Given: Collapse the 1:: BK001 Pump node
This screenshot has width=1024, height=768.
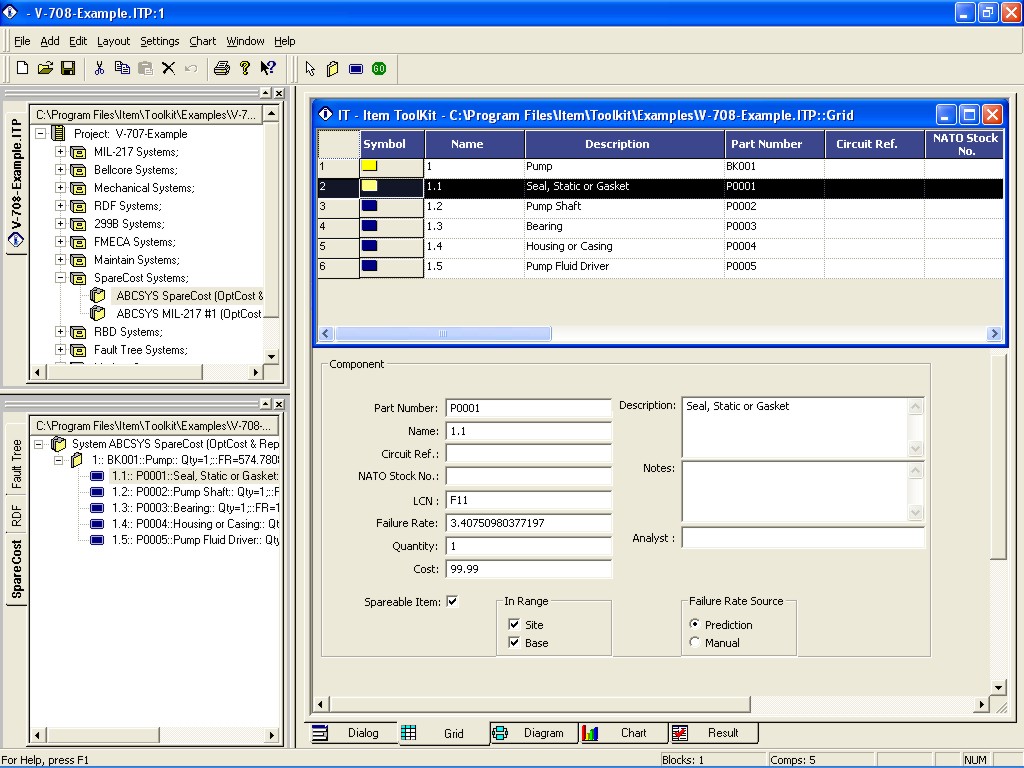Looking at the screenshot, I should (58, 460).
